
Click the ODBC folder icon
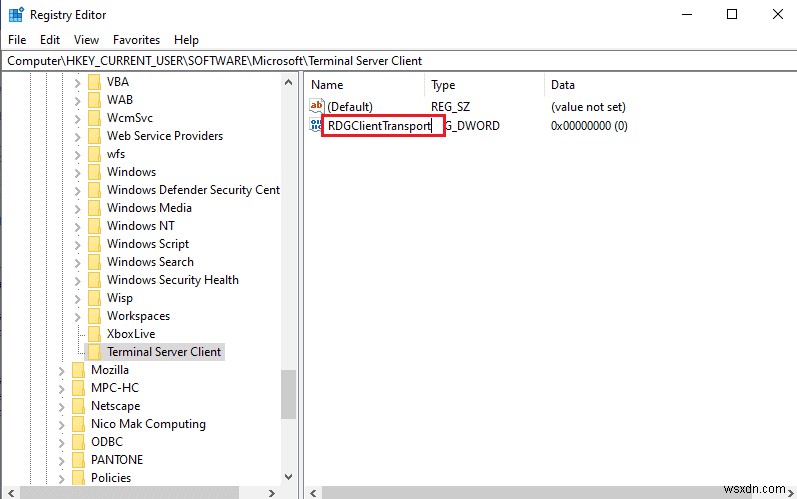[x=78, y=442]
